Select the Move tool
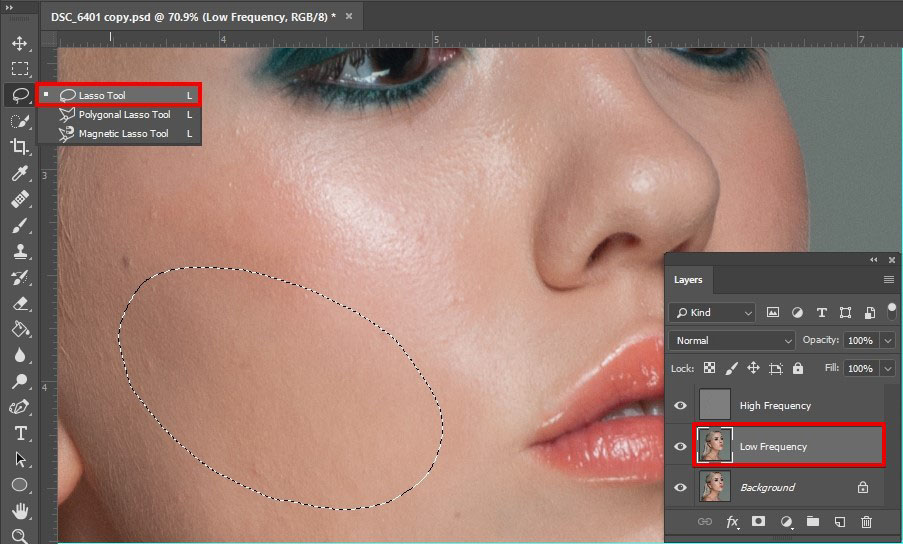 click(x=20, y=44)
